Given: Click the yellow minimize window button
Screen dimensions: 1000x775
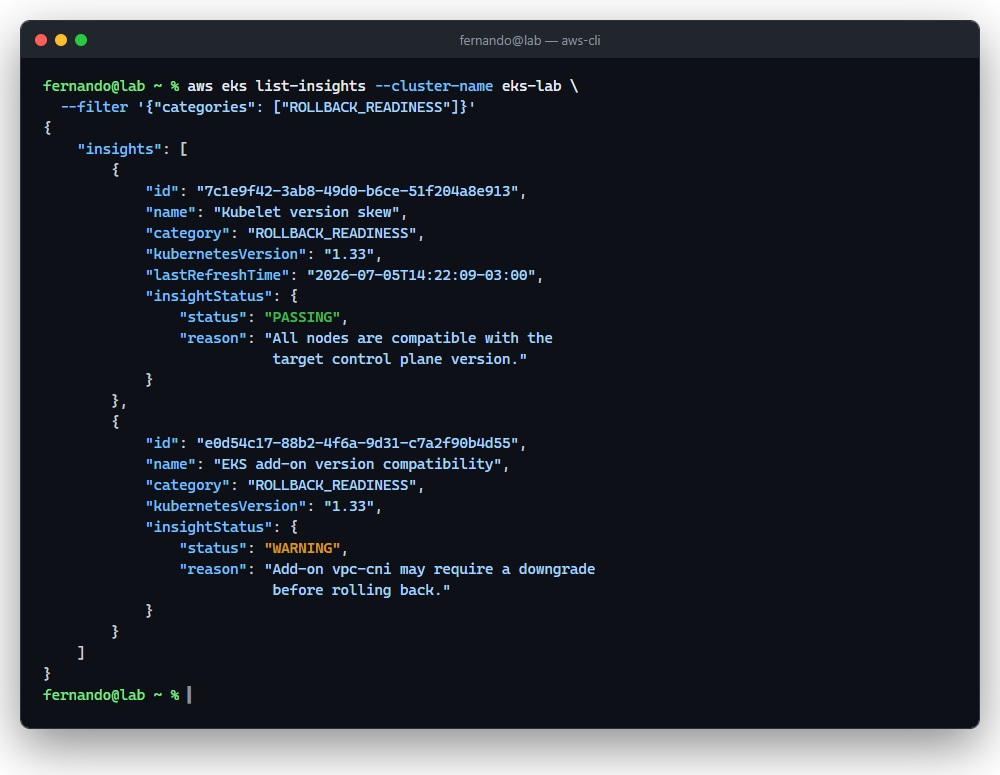Looking at the screenshot, I should coord(61,40).
